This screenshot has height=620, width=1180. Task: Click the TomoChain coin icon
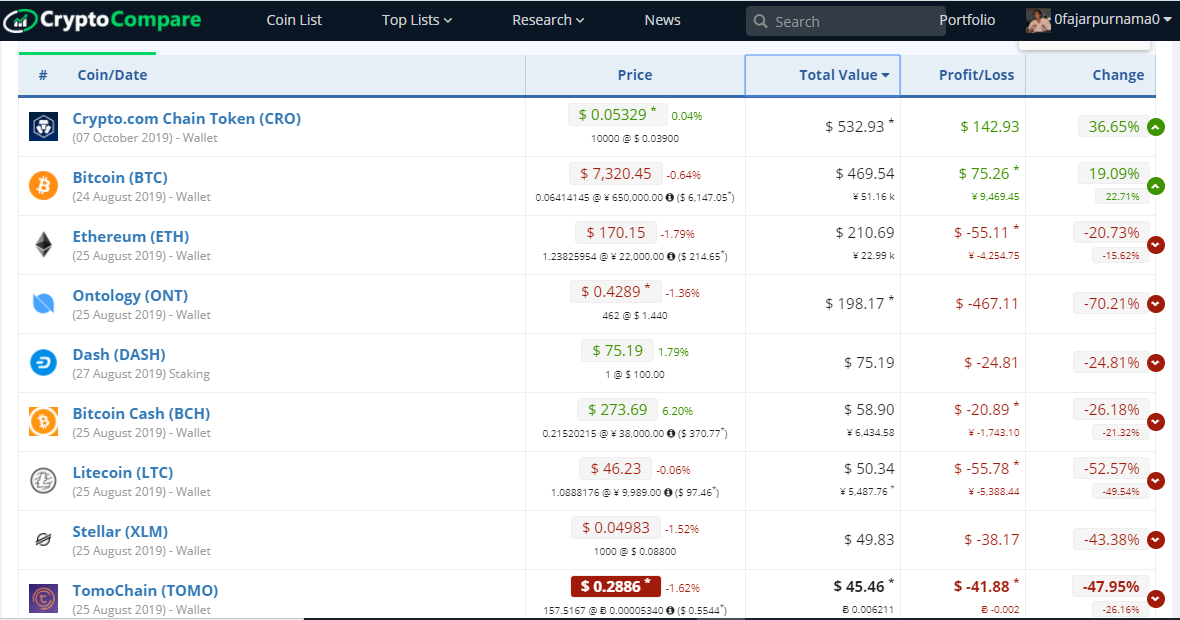coord(43,598)
